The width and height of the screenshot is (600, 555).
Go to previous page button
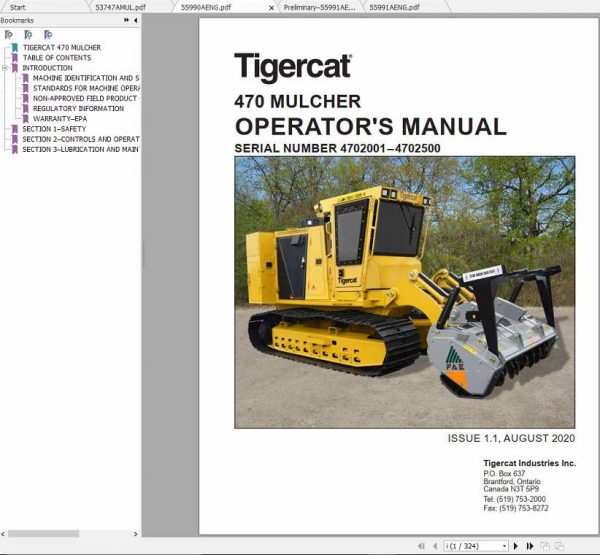pos(435,546)
